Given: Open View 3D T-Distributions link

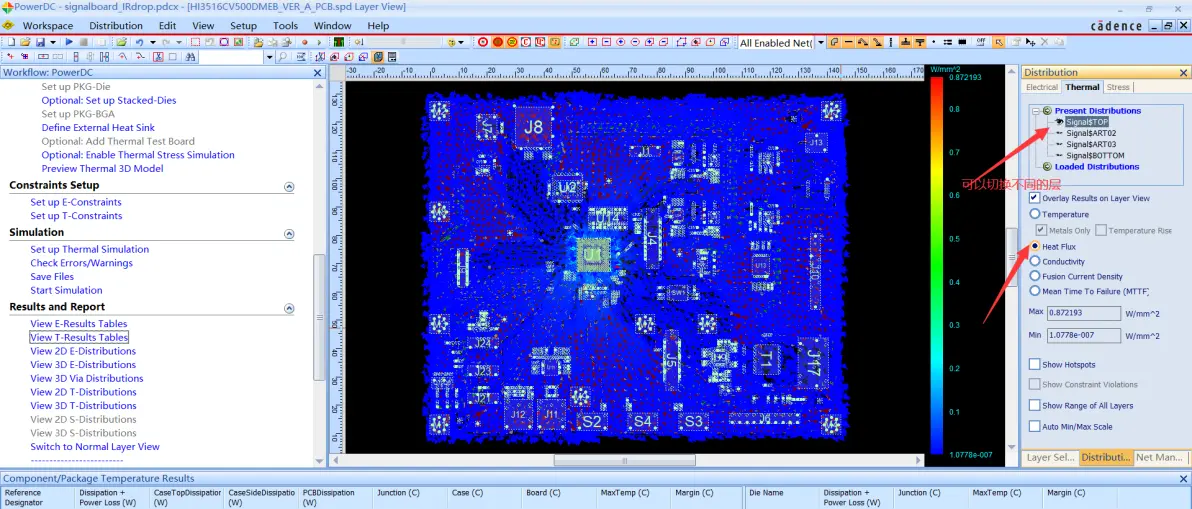Looking at the screenshot, I should point(84,406).
